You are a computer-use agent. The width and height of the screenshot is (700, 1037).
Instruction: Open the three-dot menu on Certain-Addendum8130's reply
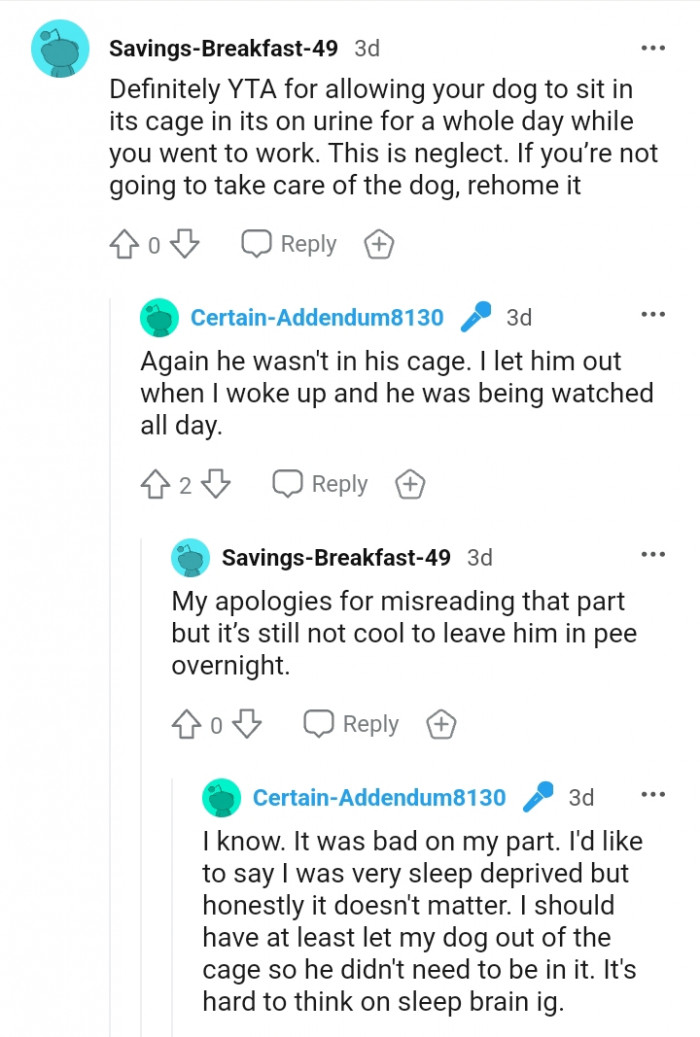coord(652,313)
